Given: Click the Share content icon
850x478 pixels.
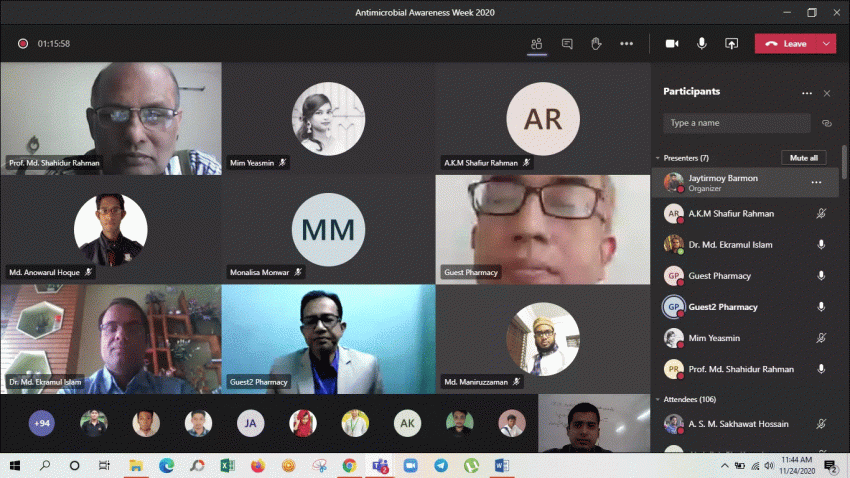Looking at the screenshot, I should tap(731, 44).
